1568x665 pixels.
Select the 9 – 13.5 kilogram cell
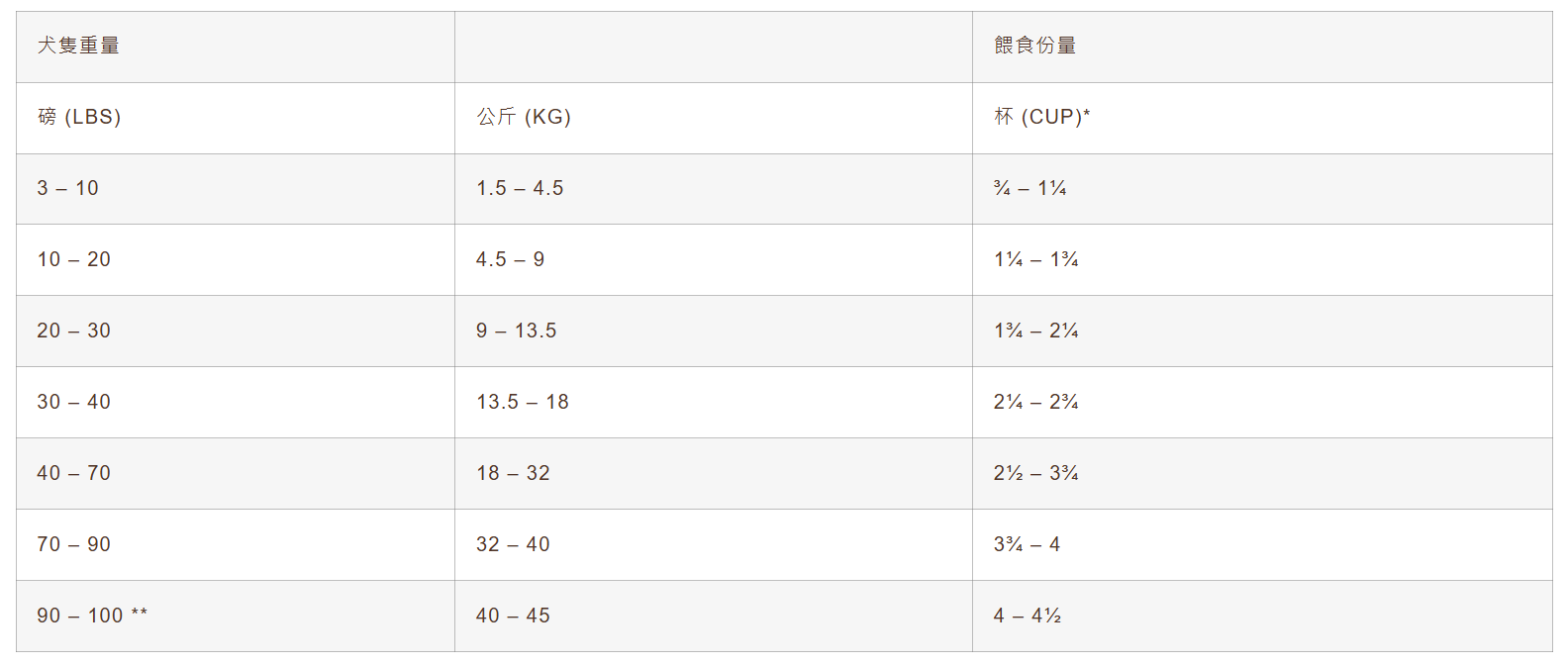[x=516, y=331]
